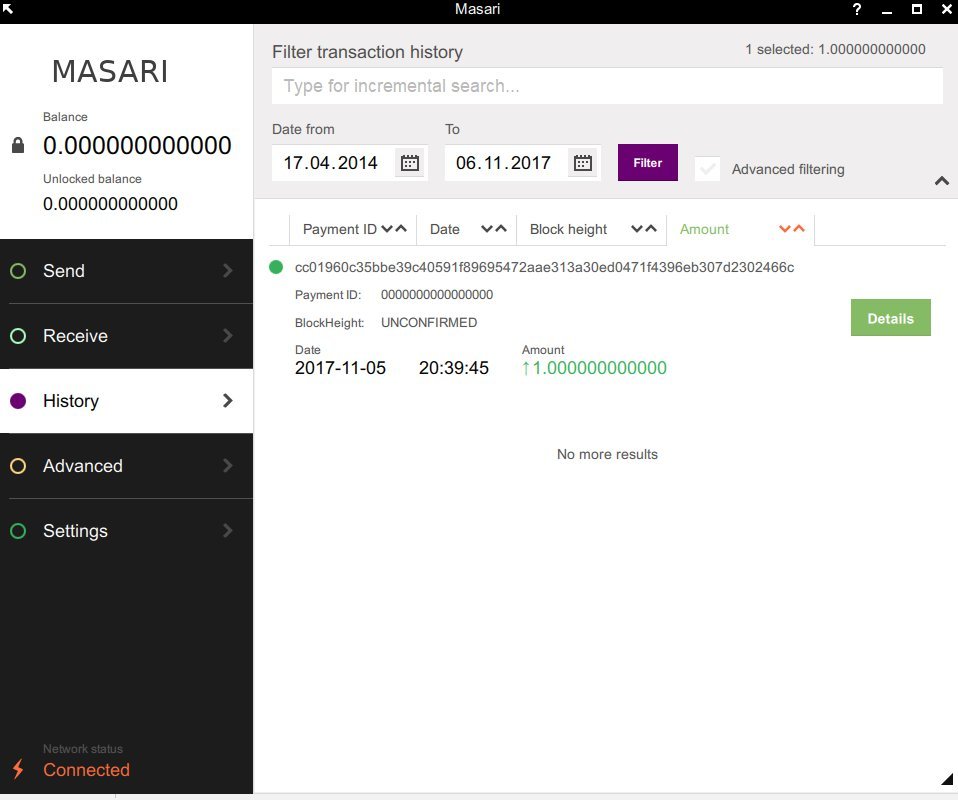Open the Receive page
The image size is (958, 800).
[x=126, y=336]
